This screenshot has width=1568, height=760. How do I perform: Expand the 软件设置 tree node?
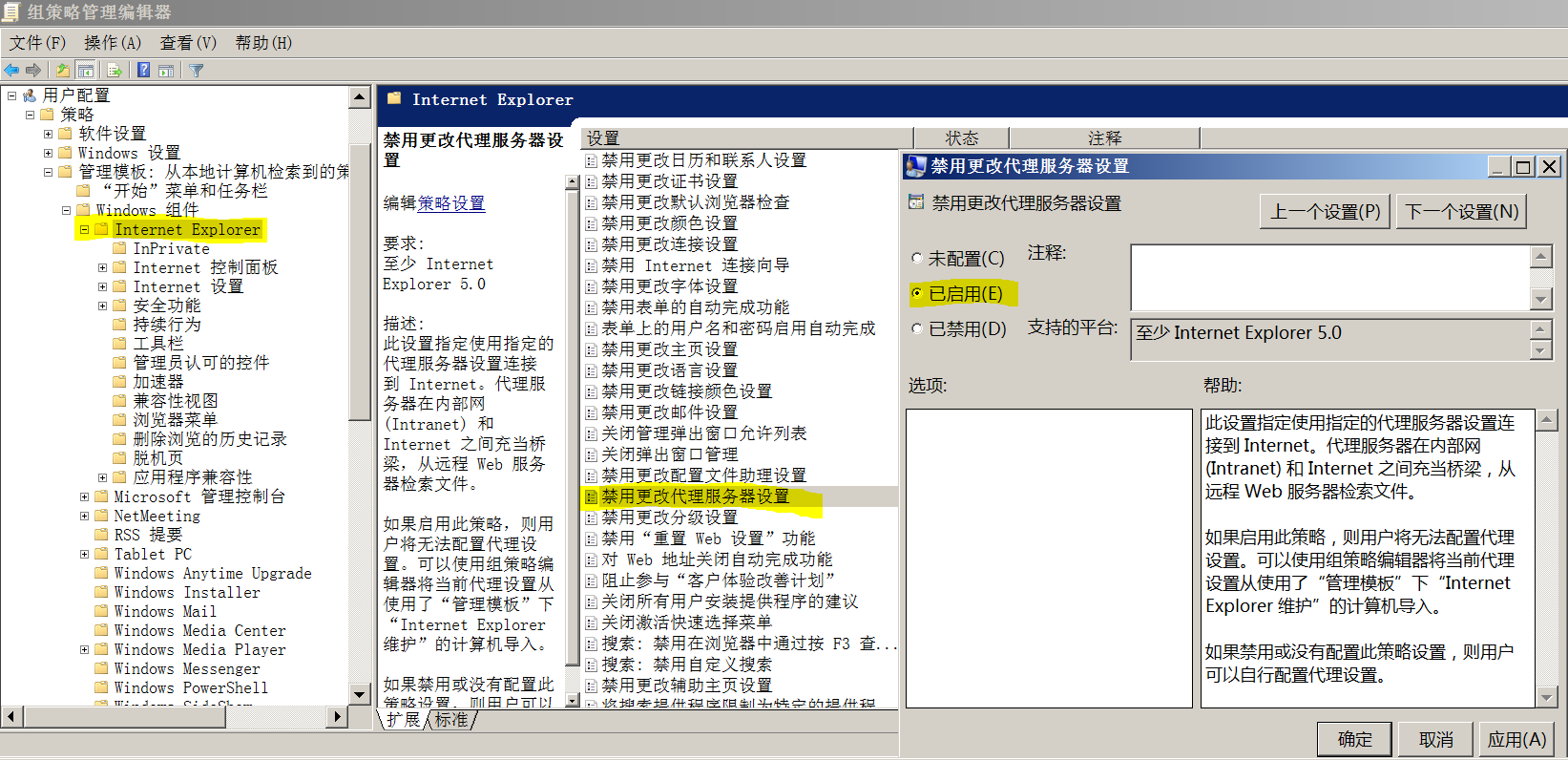pyautogui.click(x=48, y=134)
